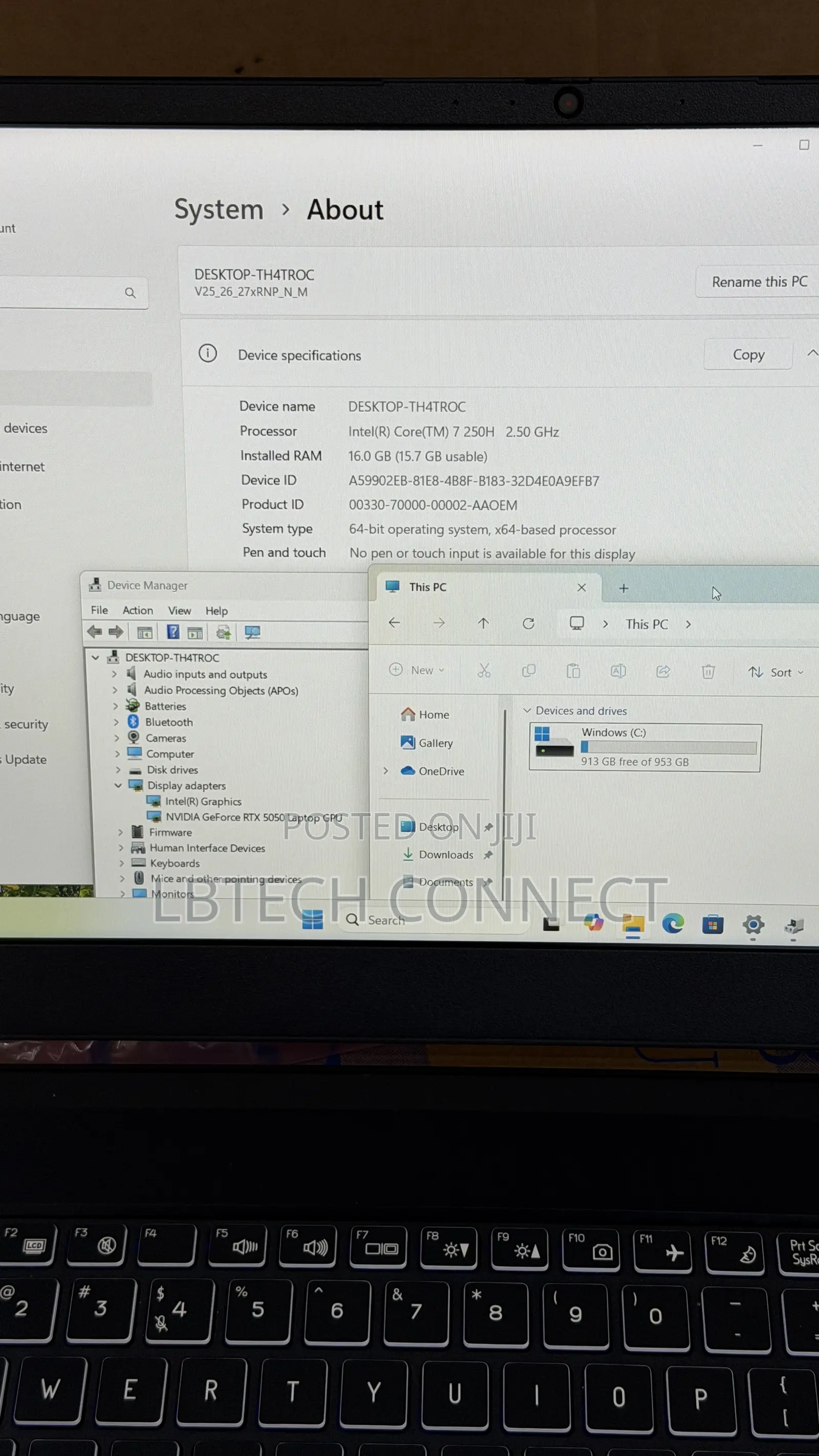Collapse Devices and drives group

pos(527,710)
